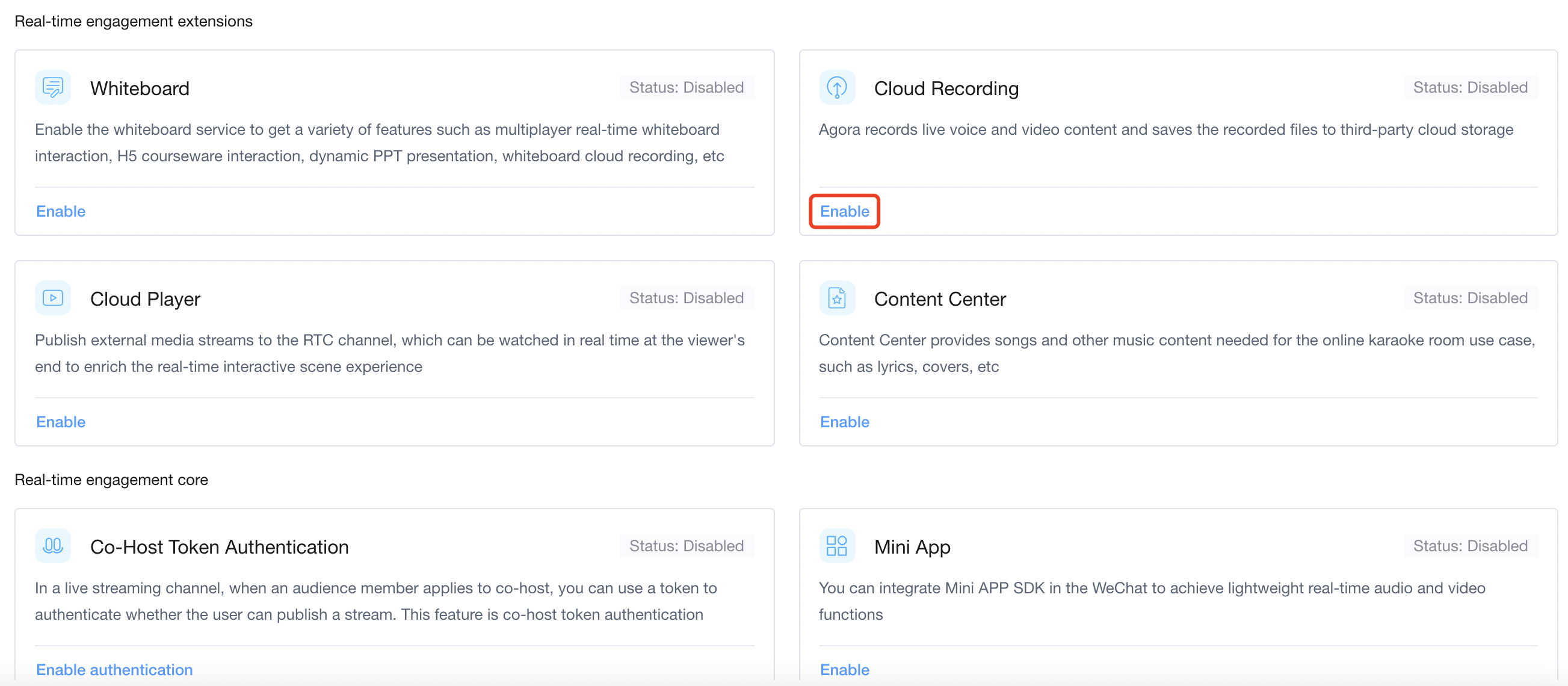Click the Co-Host Token Authentication title
Viewport: 1568px width, 686px height.
[x=219, y=547]
